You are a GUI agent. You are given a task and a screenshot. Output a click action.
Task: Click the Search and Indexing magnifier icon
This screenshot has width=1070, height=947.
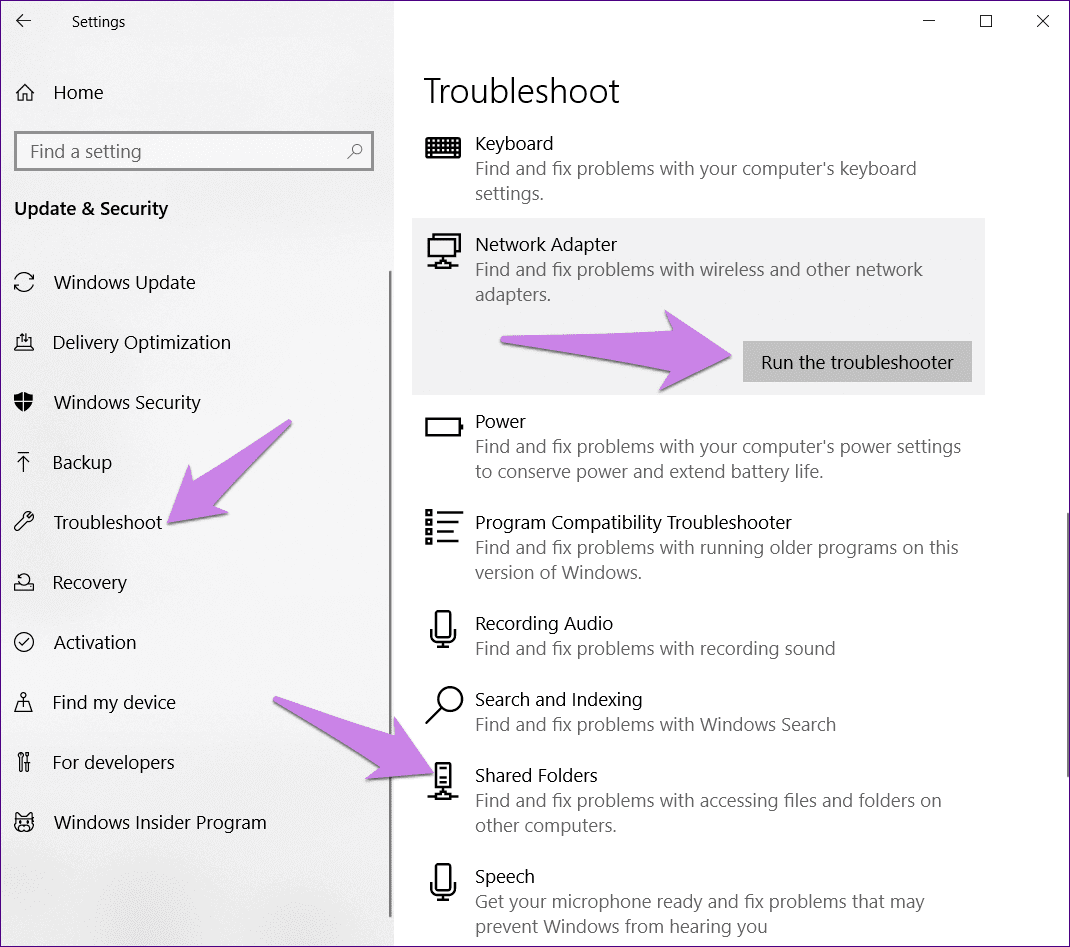click(444, 705)
